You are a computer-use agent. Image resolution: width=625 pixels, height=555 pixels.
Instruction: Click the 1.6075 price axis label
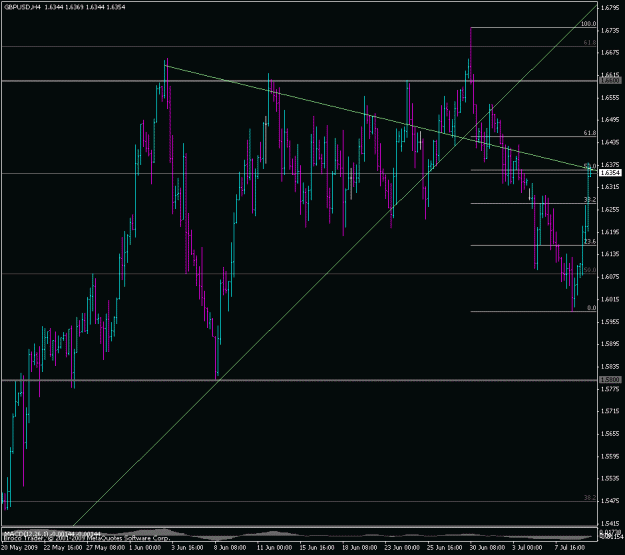click(610, 277)
